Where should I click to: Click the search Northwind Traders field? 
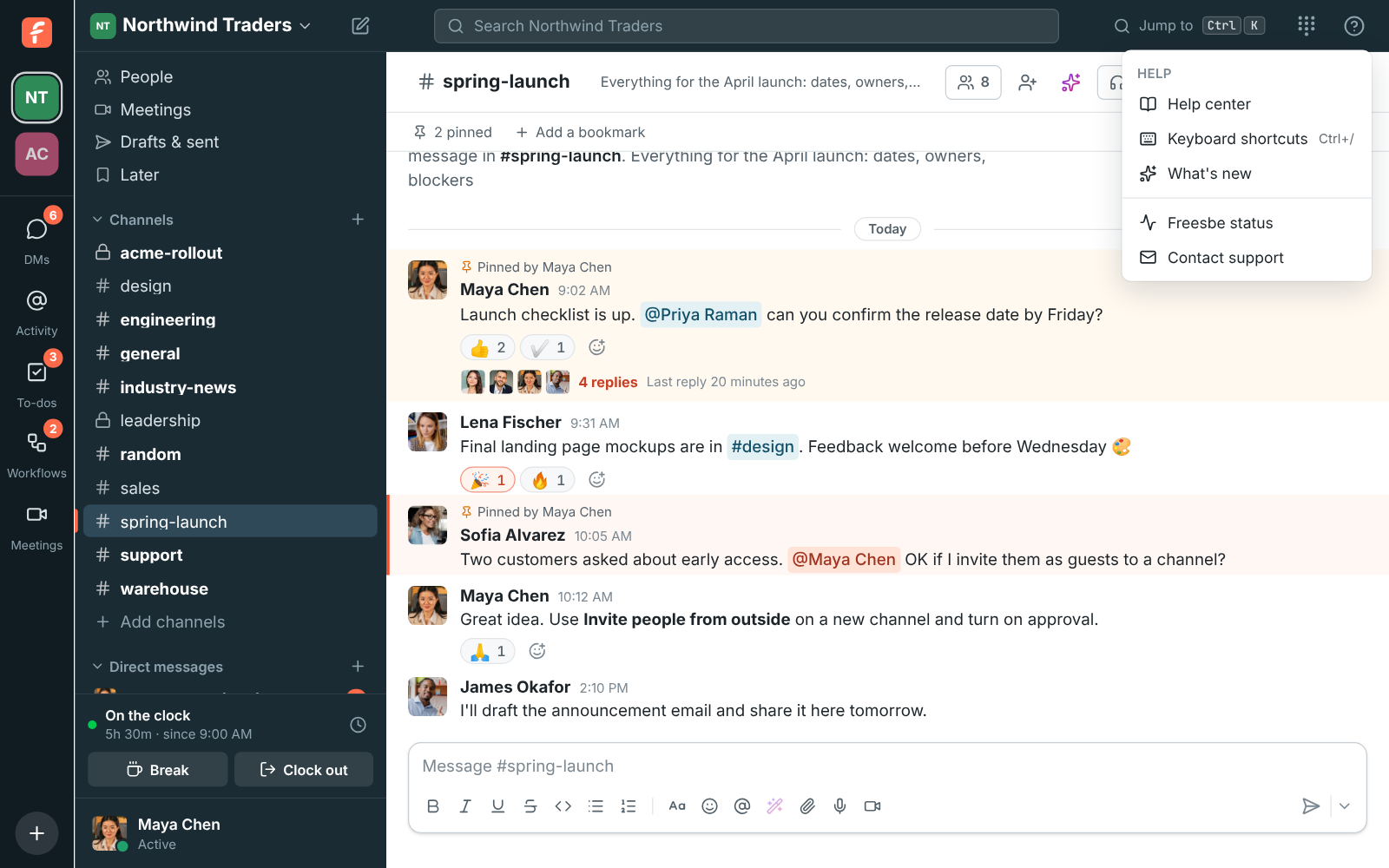point(747,26)
